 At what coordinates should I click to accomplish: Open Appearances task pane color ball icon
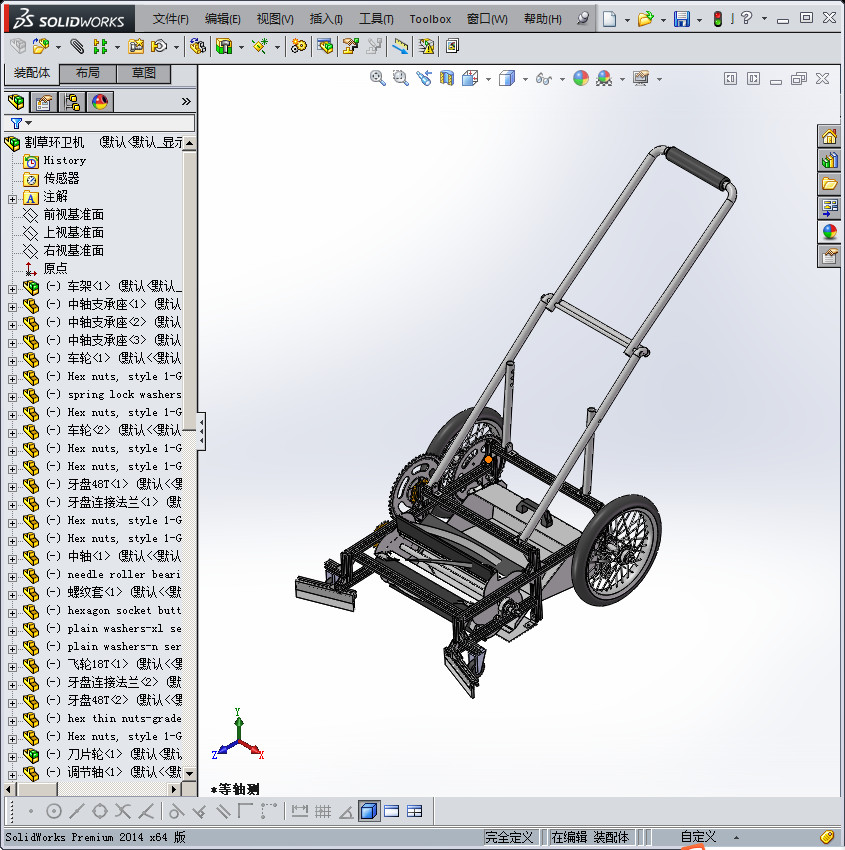coord(829,232)
